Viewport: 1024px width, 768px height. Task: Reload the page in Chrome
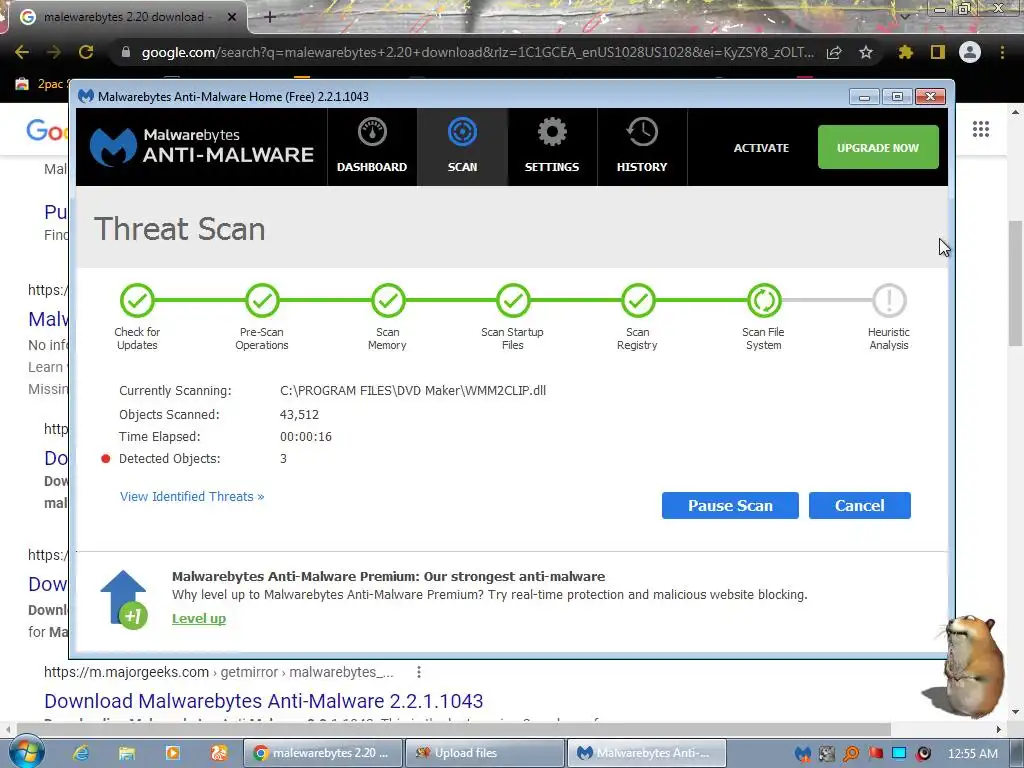[86, 52]
